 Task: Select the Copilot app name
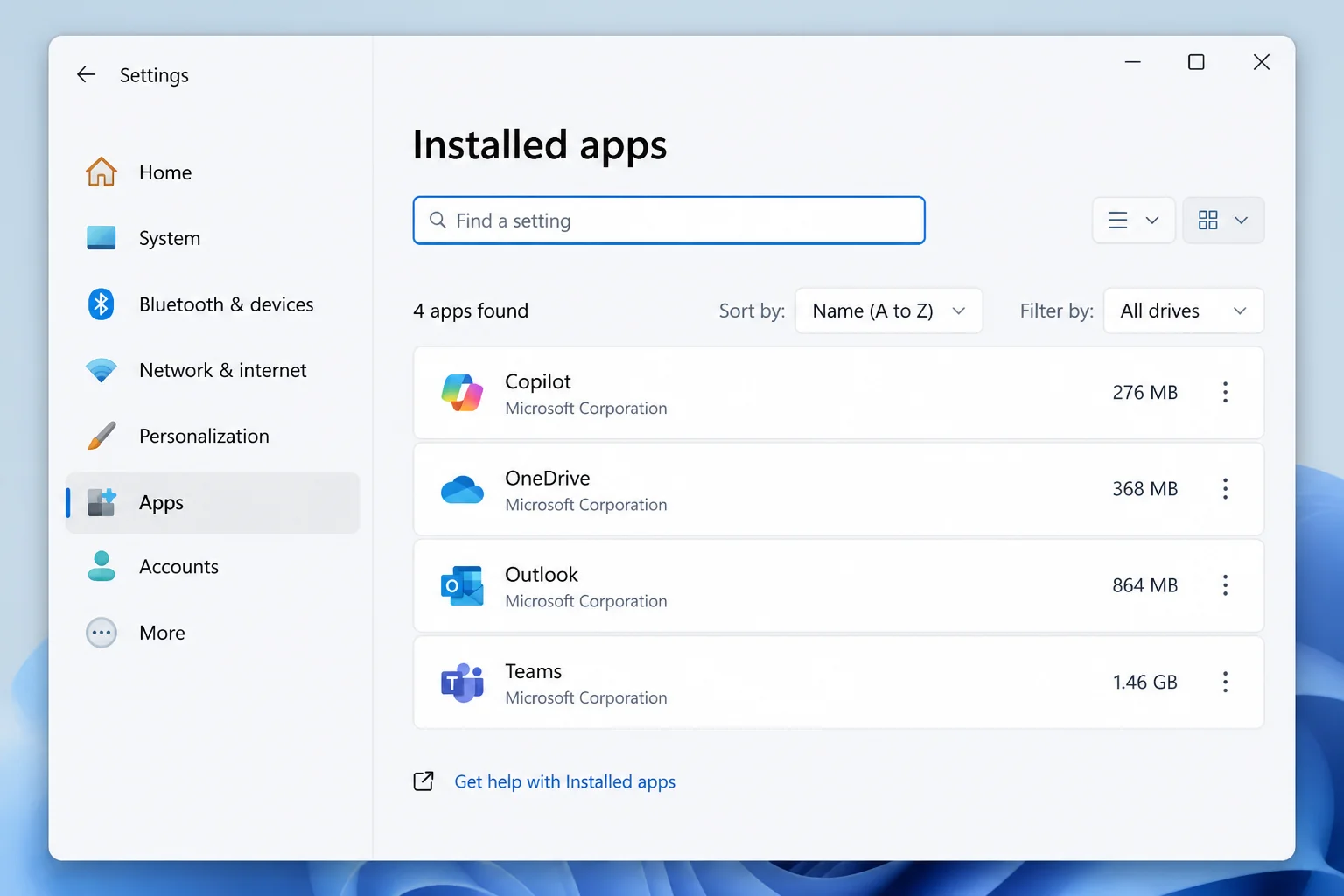coord(537,381)
